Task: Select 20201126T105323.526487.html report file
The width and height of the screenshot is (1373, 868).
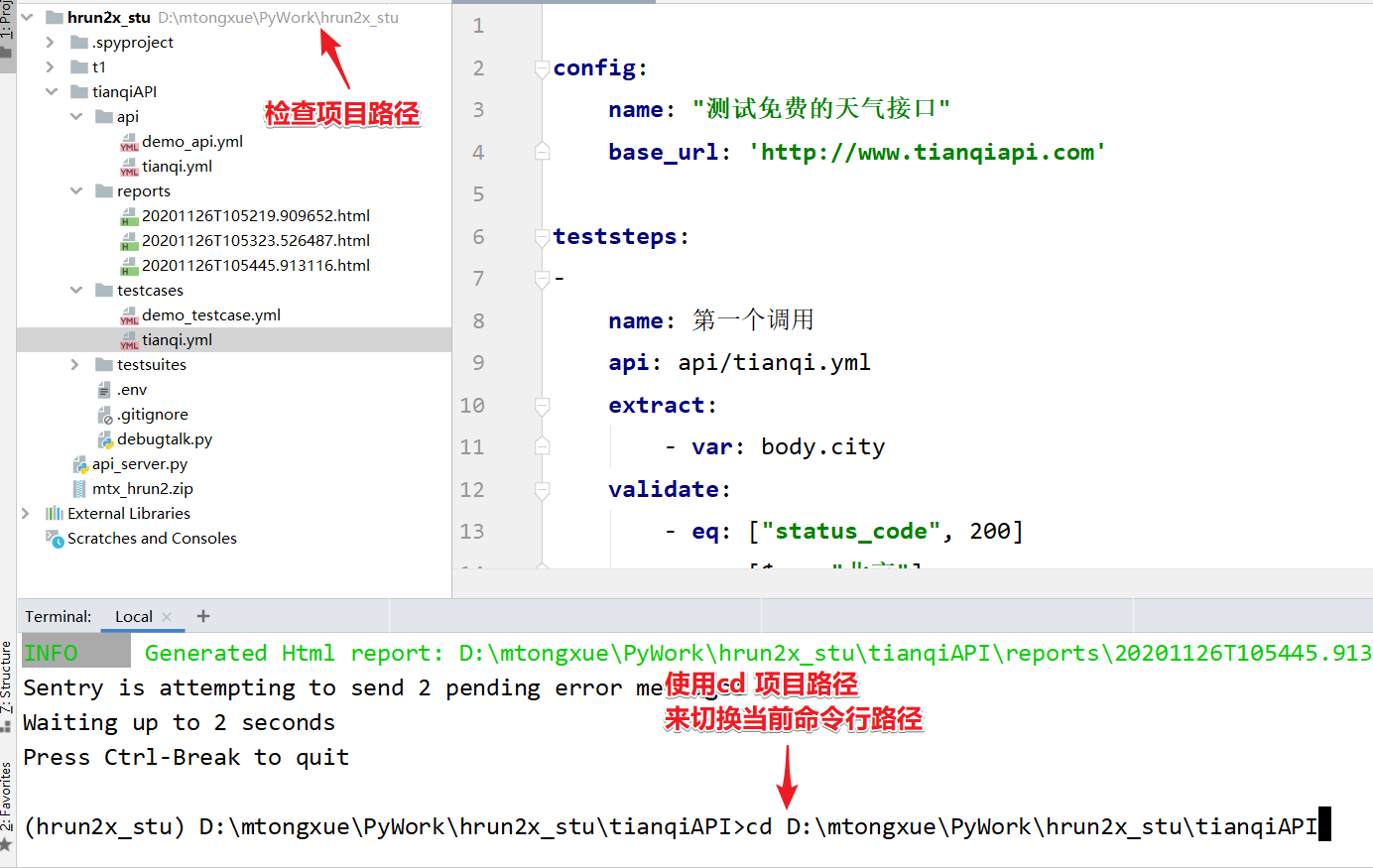Action: 256,241
